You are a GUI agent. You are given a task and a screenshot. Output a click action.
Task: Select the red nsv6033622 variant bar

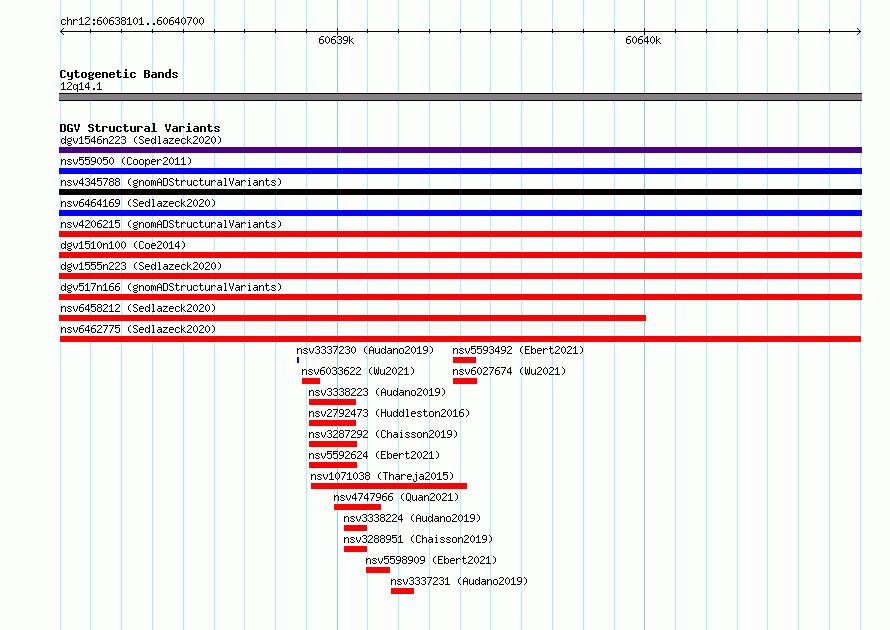point(311,381)
